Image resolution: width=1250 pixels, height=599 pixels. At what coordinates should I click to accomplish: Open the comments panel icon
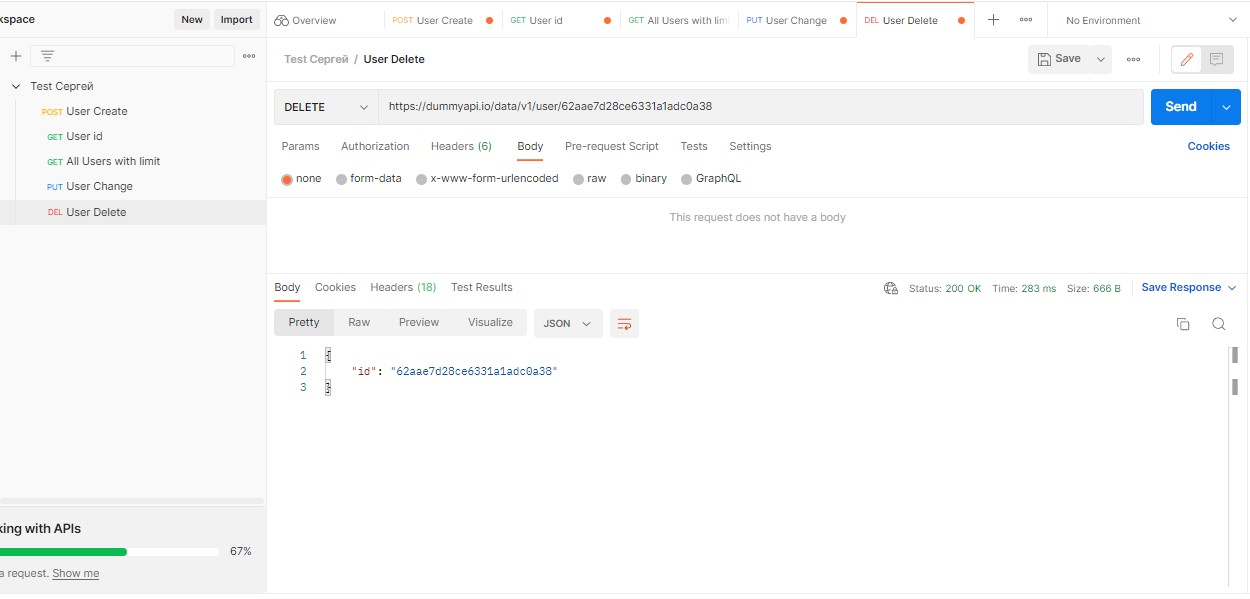(x=1216, y=58)
